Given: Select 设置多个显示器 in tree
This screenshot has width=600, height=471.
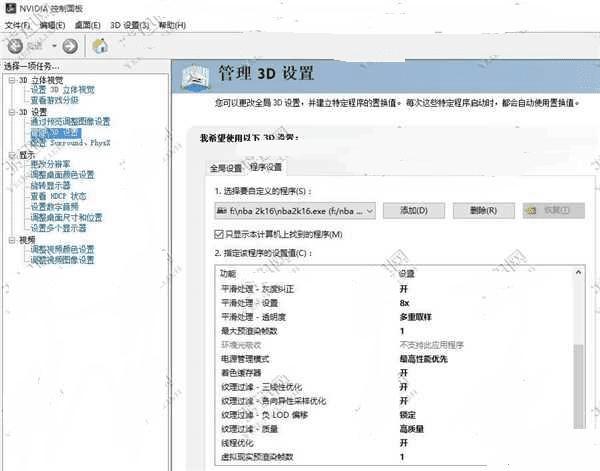Looking at the screenshot, I should pyautogui.click(x=58, y=228).
